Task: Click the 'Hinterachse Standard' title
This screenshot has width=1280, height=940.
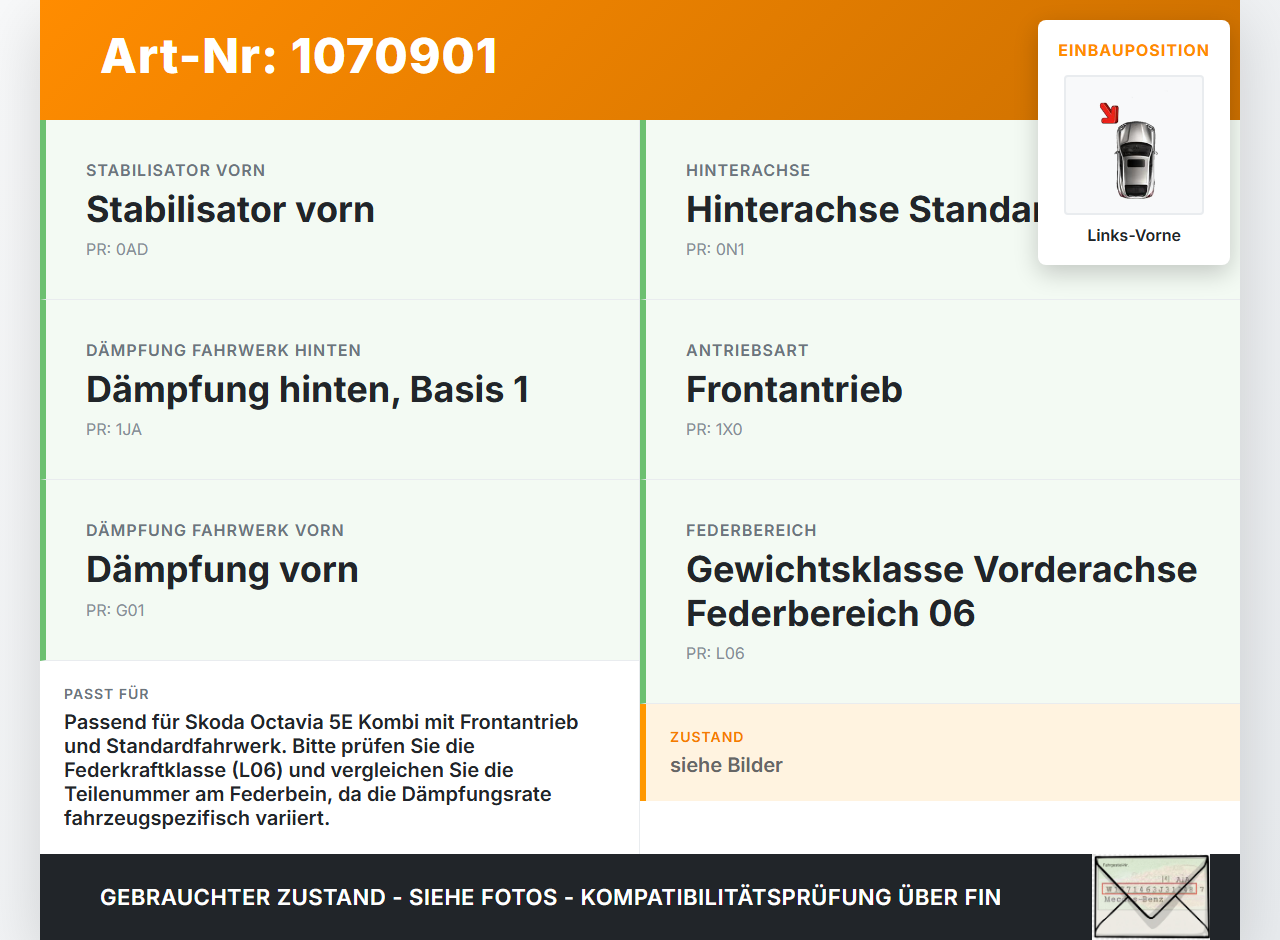Action: [862, 209]
